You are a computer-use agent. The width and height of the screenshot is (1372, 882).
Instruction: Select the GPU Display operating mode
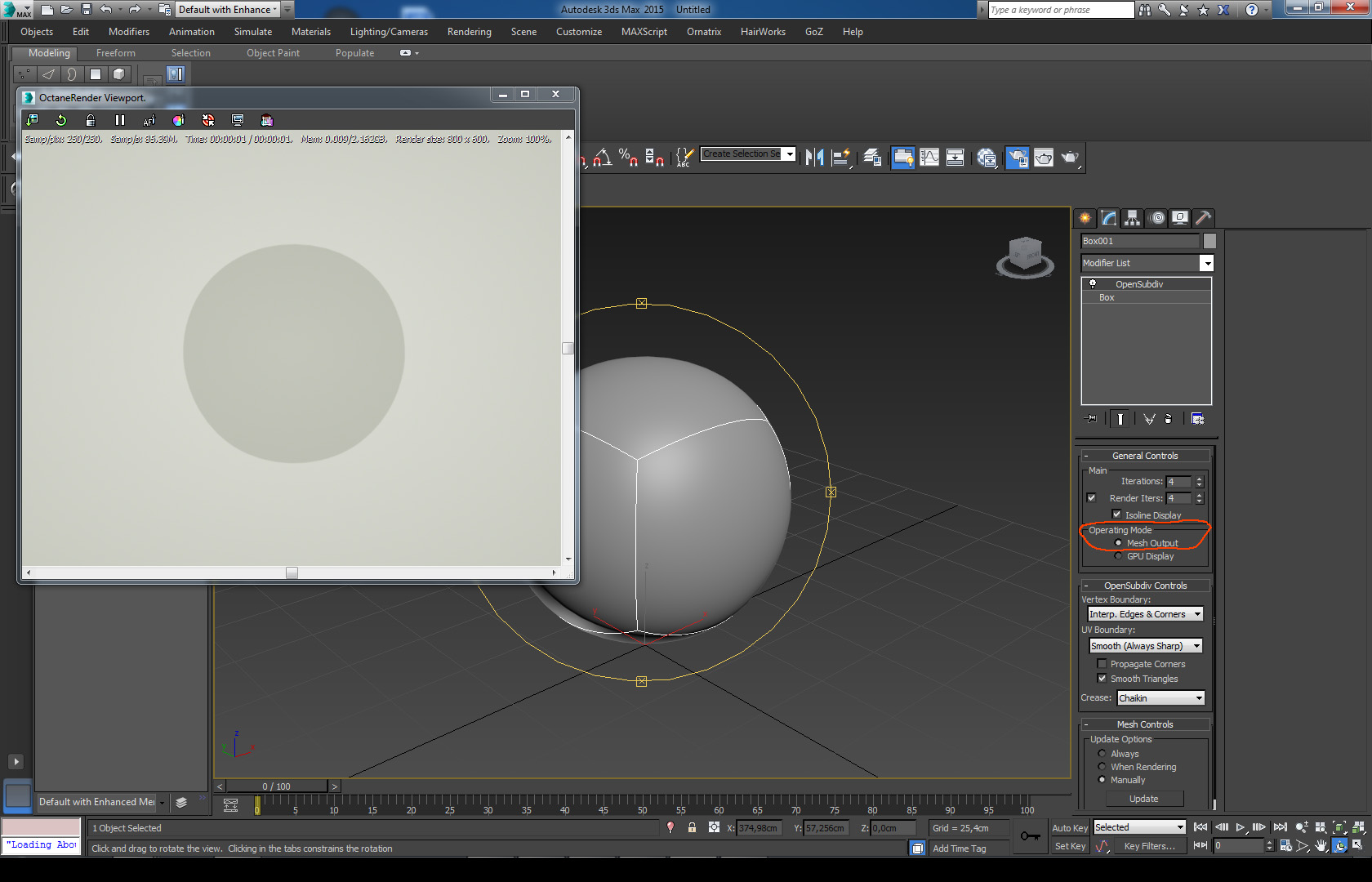pyautogui.click(x=1118, y=556)
